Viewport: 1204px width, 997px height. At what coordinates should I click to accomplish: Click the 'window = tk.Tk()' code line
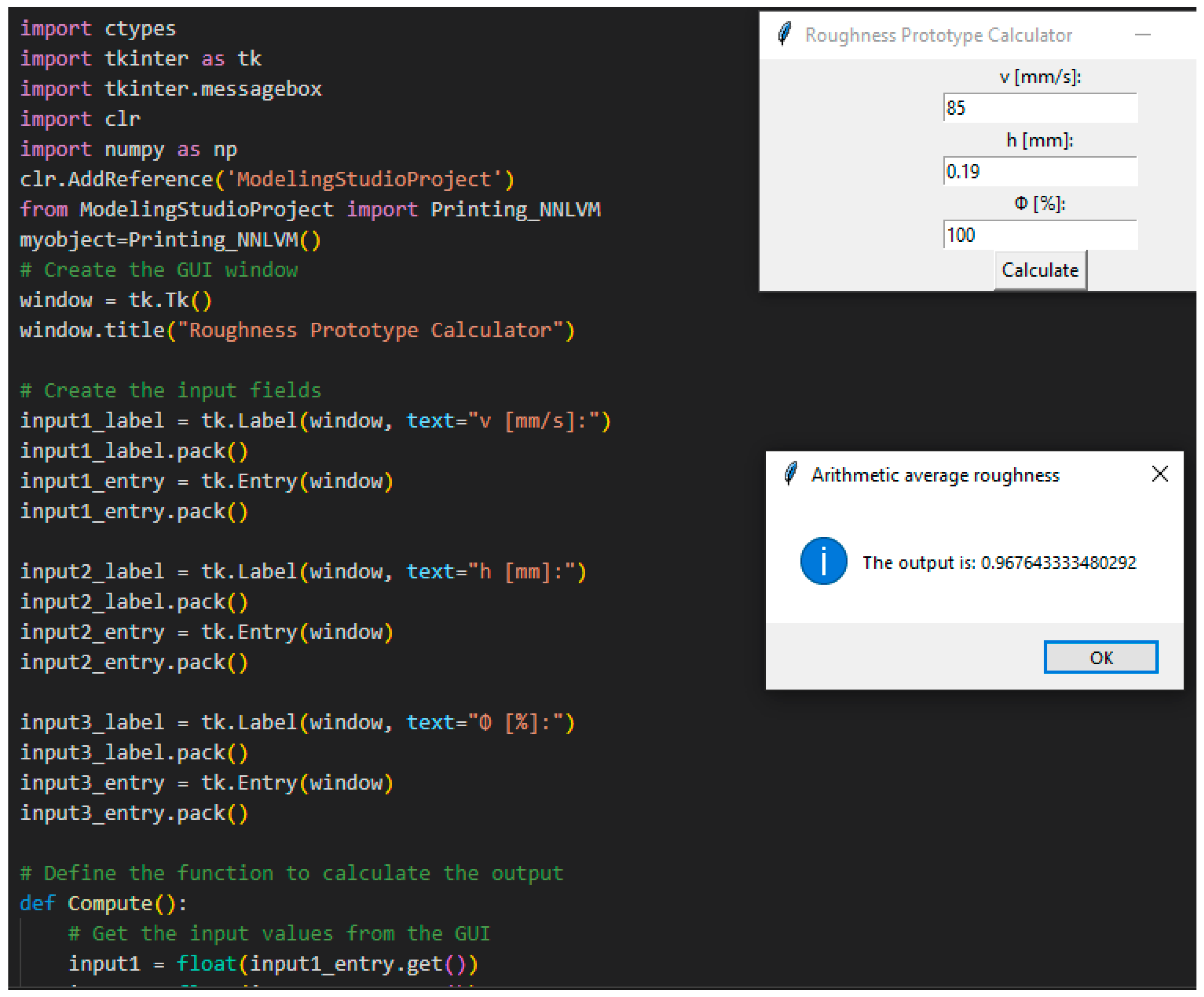[x=116, y=300]
